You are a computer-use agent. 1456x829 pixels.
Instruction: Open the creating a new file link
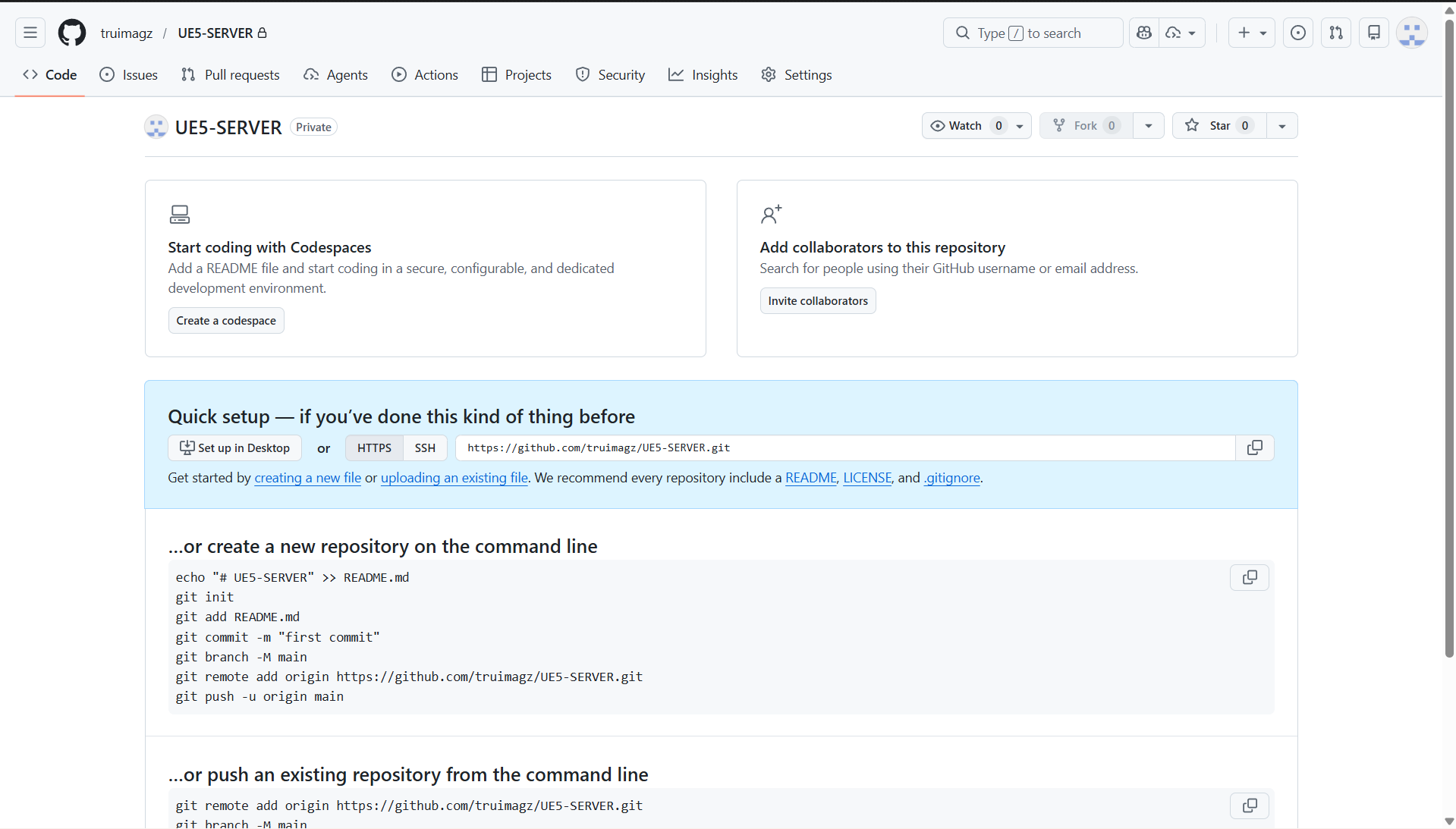(x=308, y=477)
